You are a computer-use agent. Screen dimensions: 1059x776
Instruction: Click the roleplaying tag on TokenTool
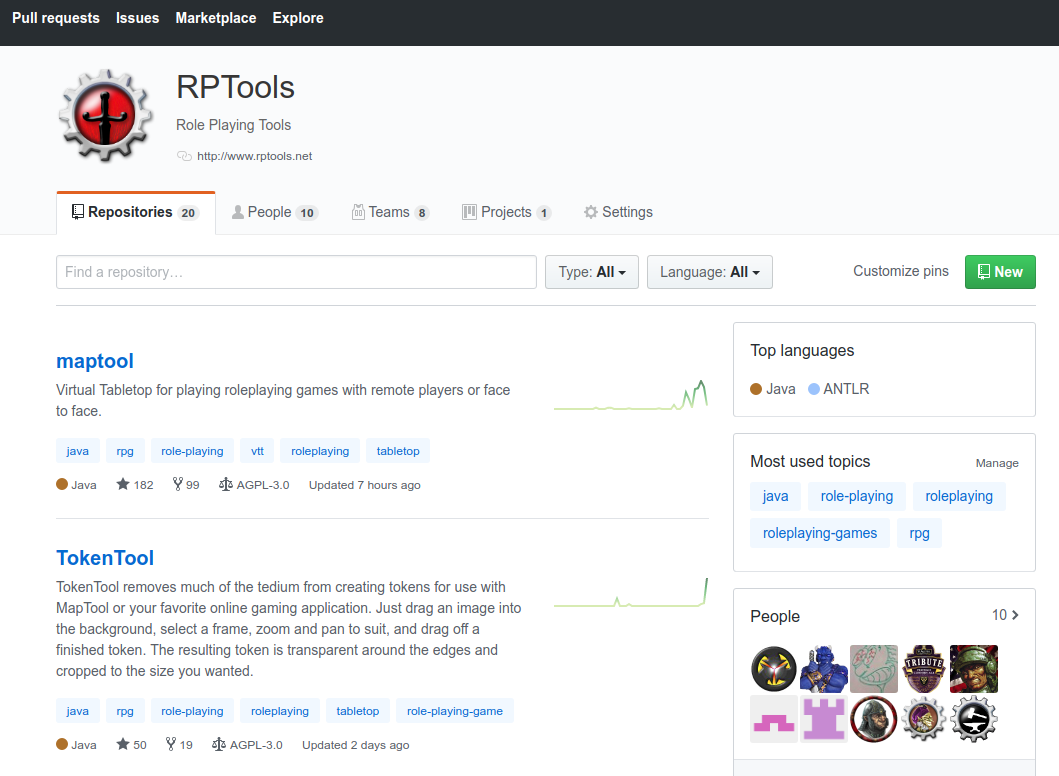point(280,711)
